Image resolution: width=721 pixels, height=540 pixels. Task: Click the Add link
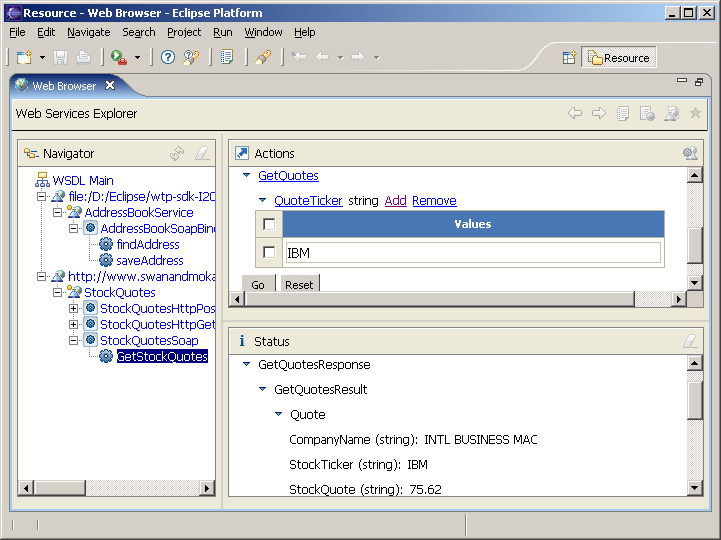[x=395, y=201]
